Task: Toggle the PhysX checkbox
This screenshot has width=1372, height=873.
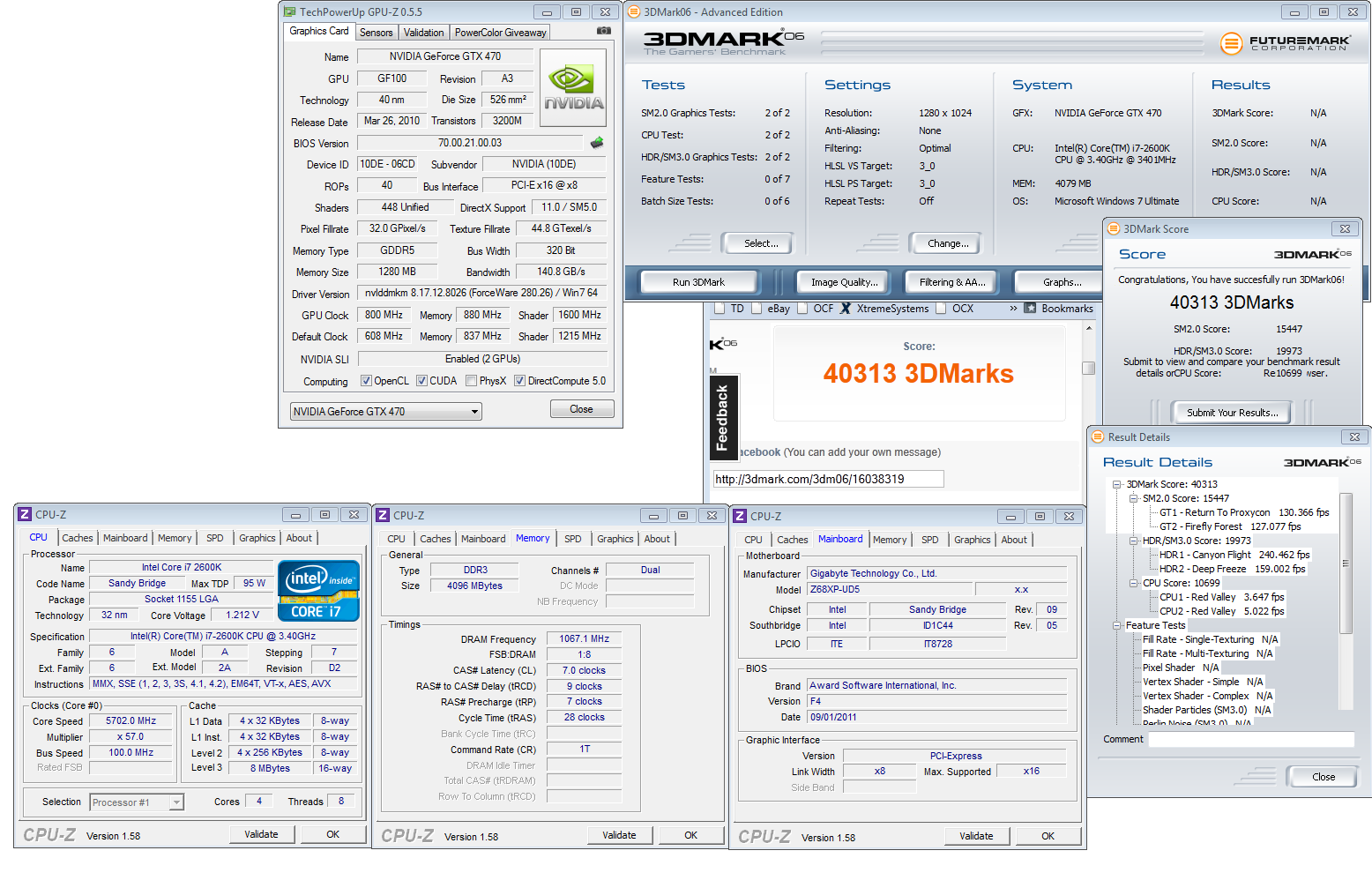Action: click(x=472, y=381)
